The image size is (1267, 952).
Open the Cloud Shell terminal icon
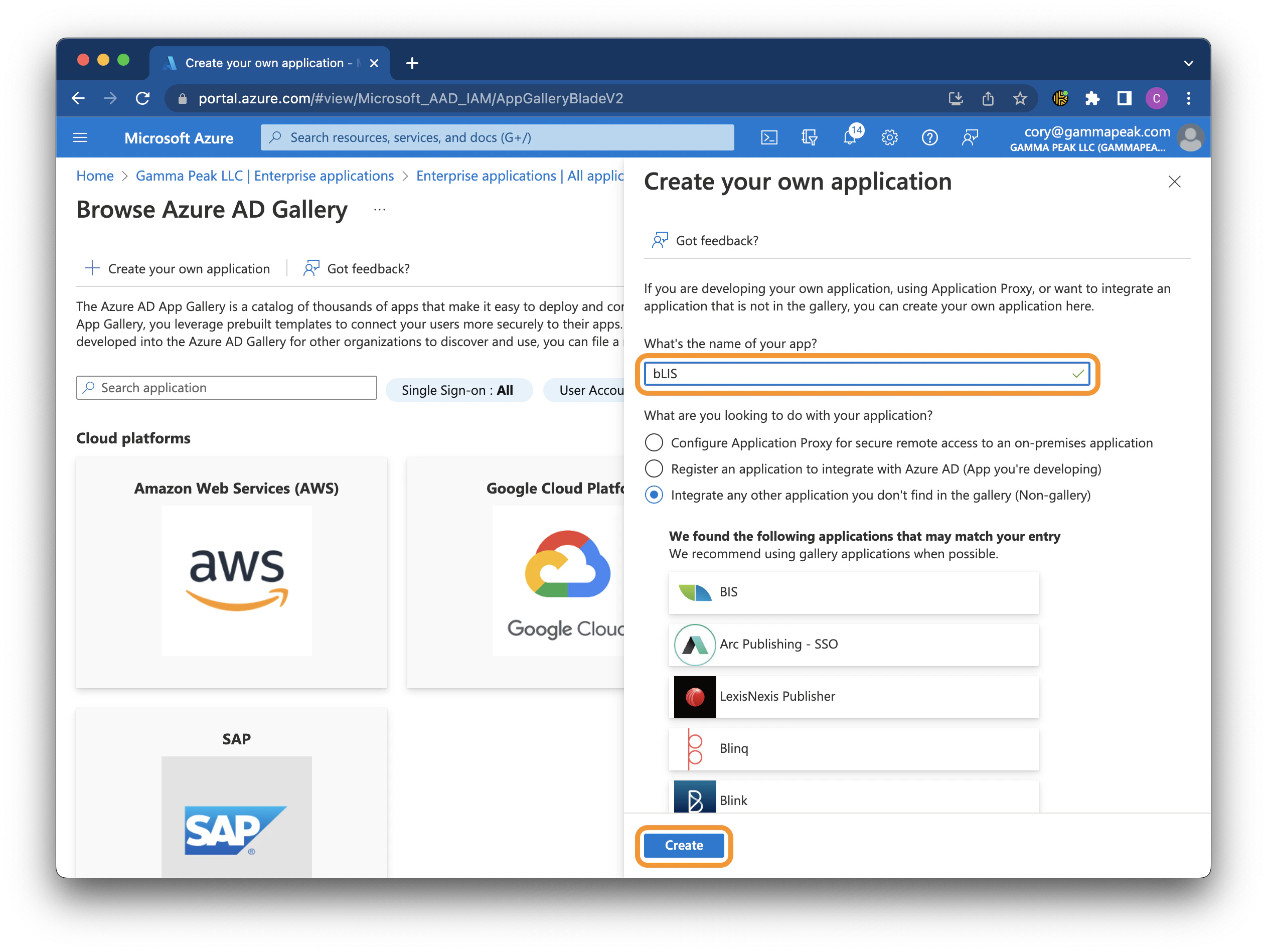coord(770,137)
